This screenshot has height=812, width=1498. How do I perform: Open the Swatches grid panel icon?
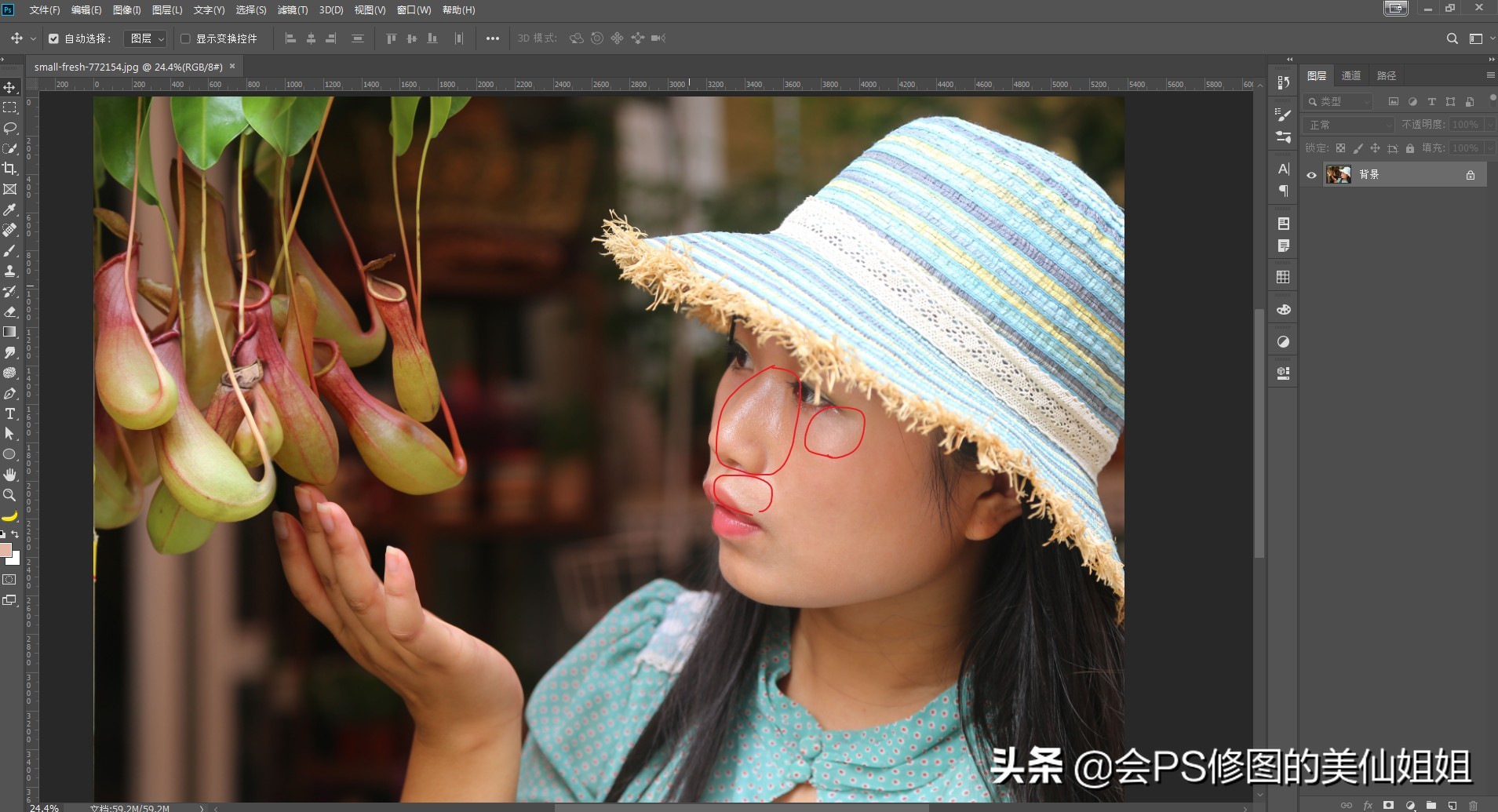[x=1284, y=277]
